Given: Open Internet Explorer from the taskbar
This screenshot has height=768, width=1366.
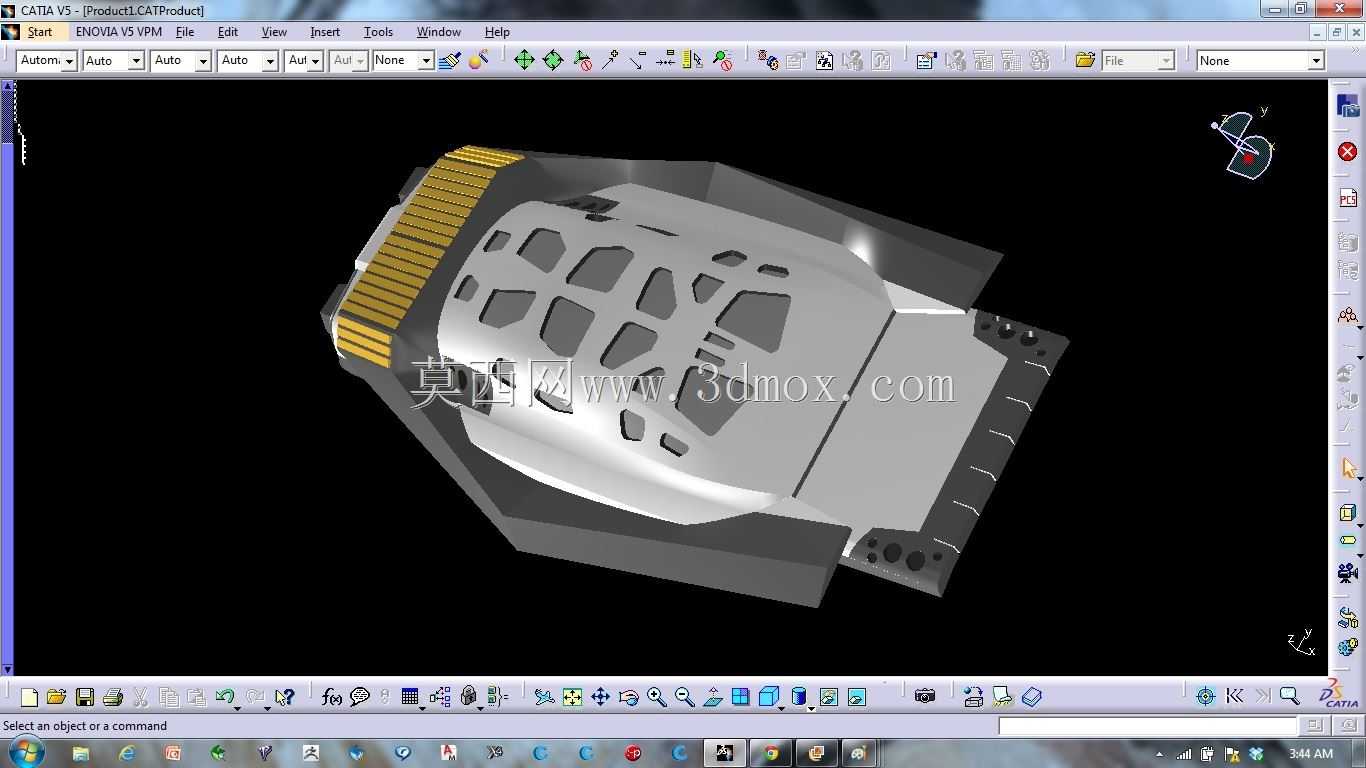Looking at the screenshot, I should tap(127, 753).
